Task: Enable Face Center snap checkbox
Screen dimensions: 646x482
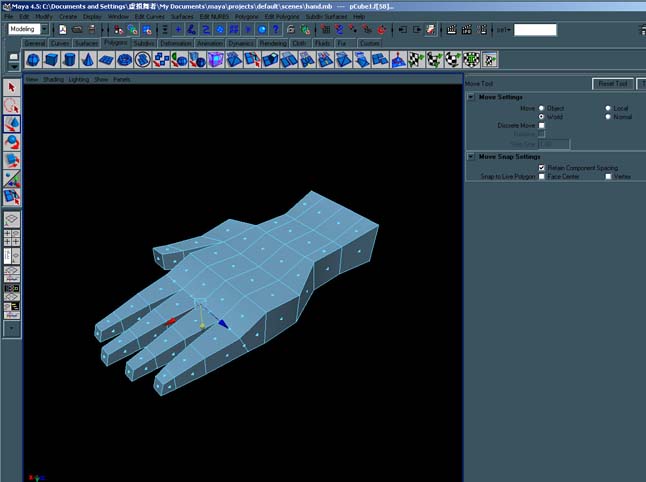Action: pos(541,176)
